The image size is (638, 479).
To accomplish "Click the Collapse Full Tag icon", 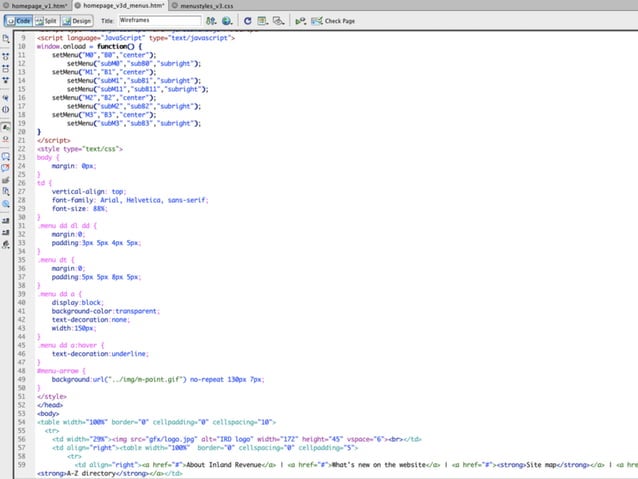I will click(6, 58).
